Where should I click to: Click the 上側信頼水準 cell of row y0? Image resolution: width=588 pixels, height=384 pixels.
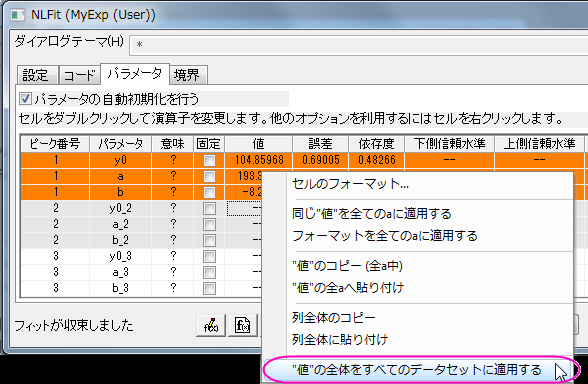click(539, 160)
